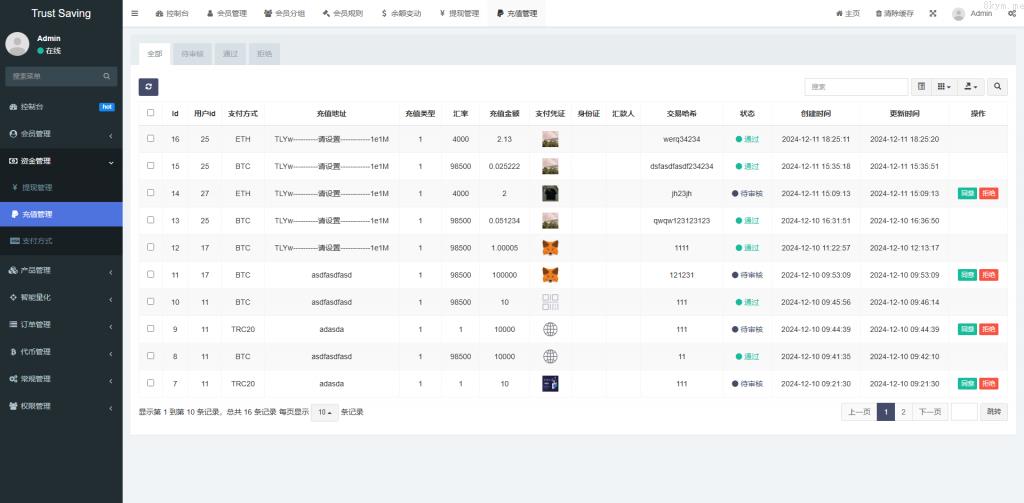Check the select-all checkbox in table header
The height and width of the screenshot is (503, 1024).
click(151, 113)
